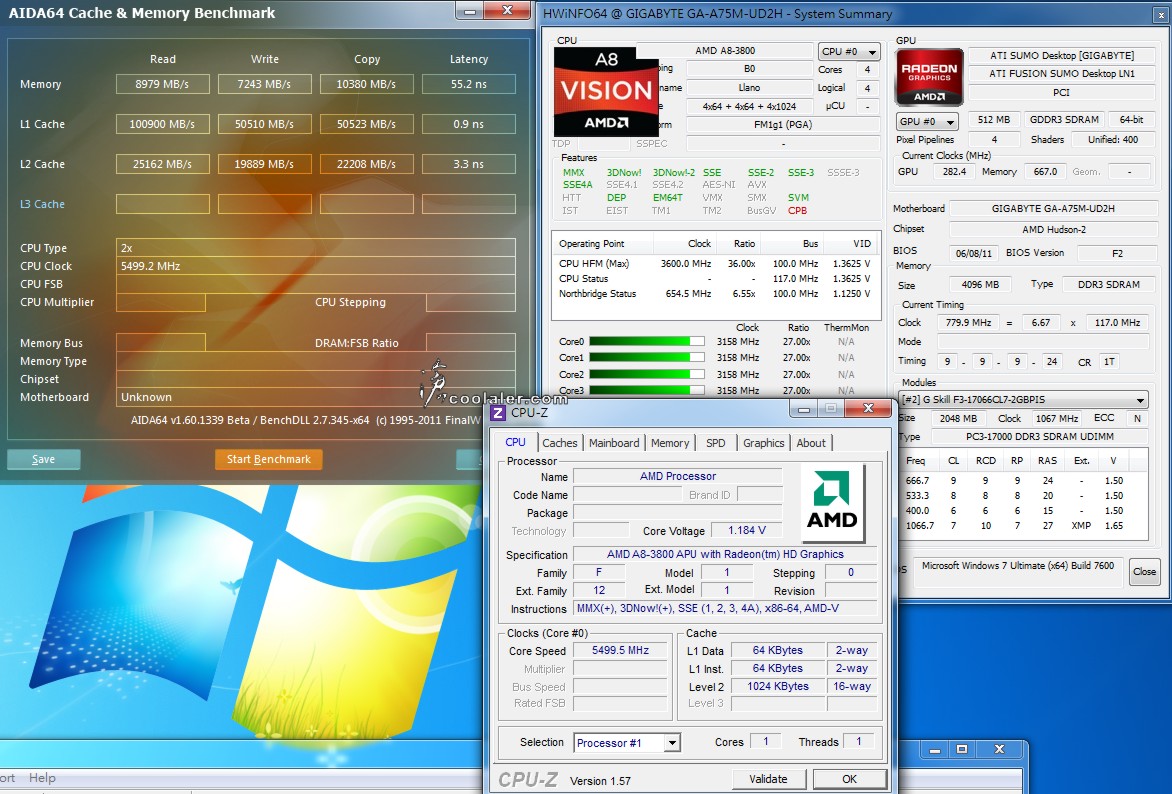
Task: Click Start Benchmark in AIDA64
Action: (x=269, y=459)
